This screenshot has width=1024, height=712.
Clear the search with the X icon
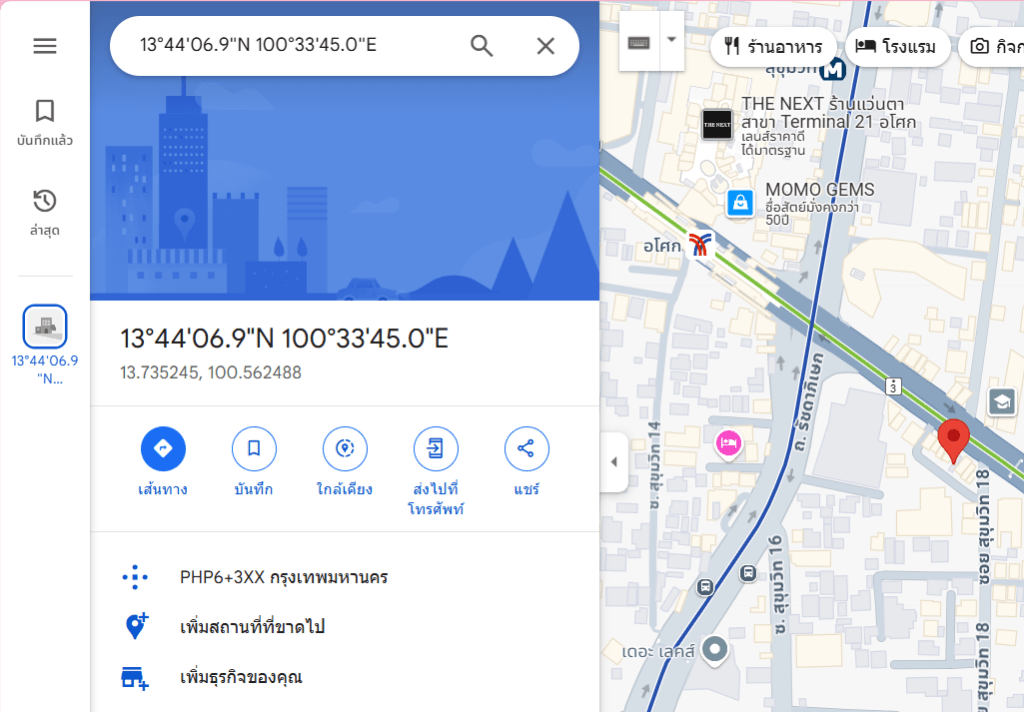pyautogui.click(x=545, y=46)
